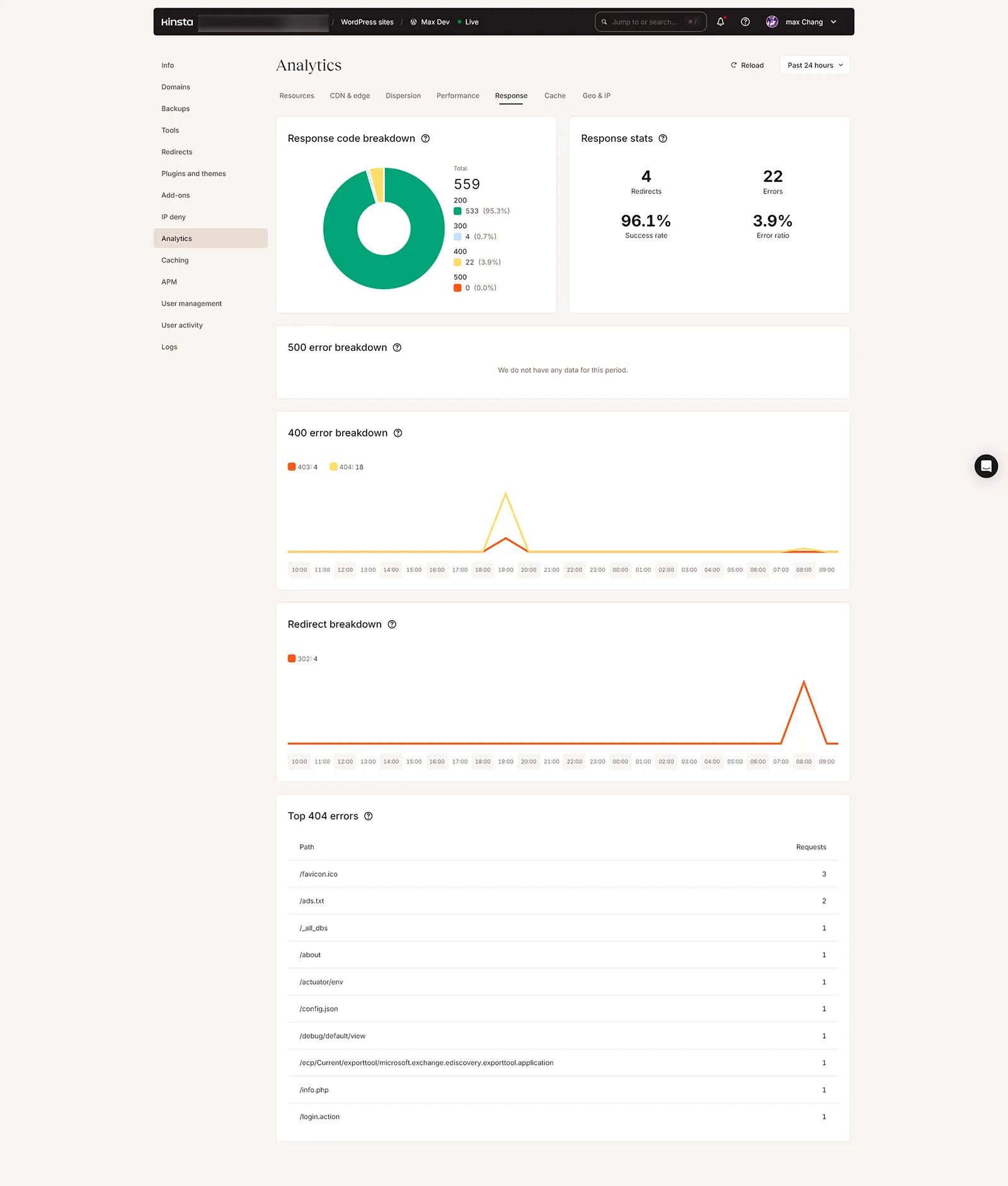This screenshot has height=1186, width=1008.
Task: Switch to the Performance tab
Action: (458, 96)
